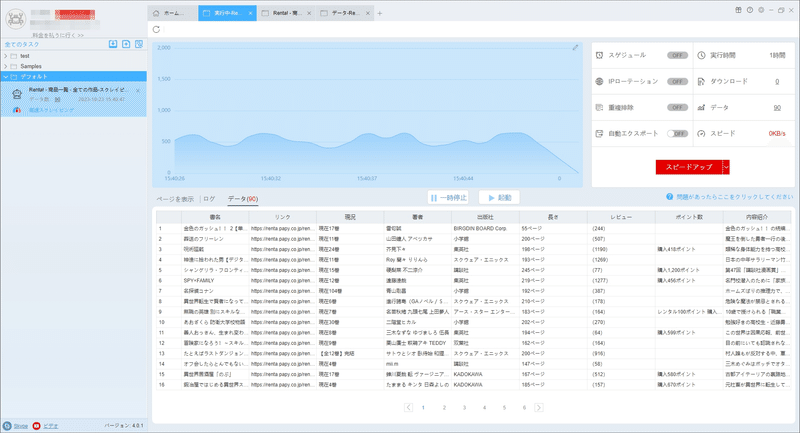Click the 書名 column header
The image size is (800, 433).
(215, 217)
